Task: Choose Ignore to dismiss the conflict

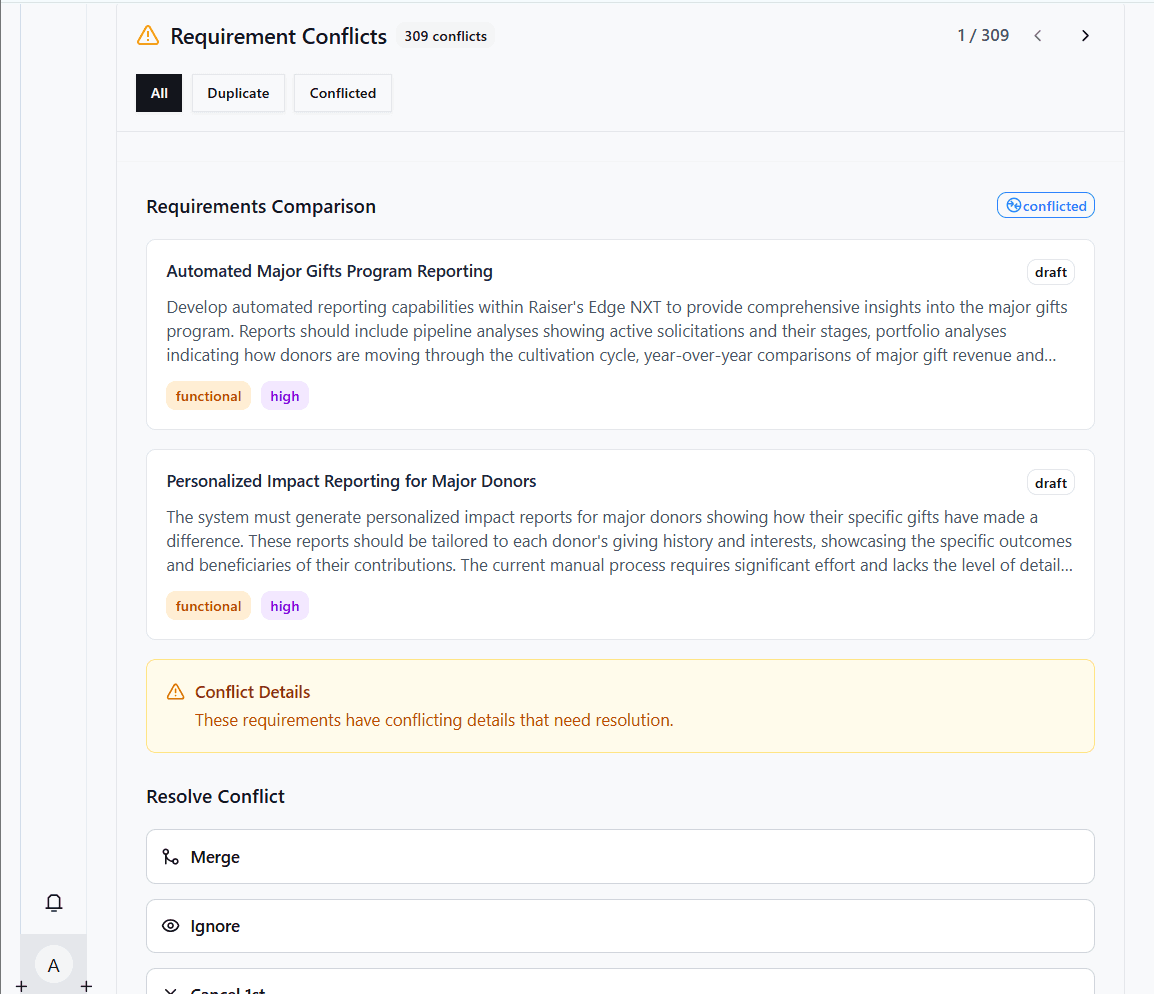Action: click(620, 926)
